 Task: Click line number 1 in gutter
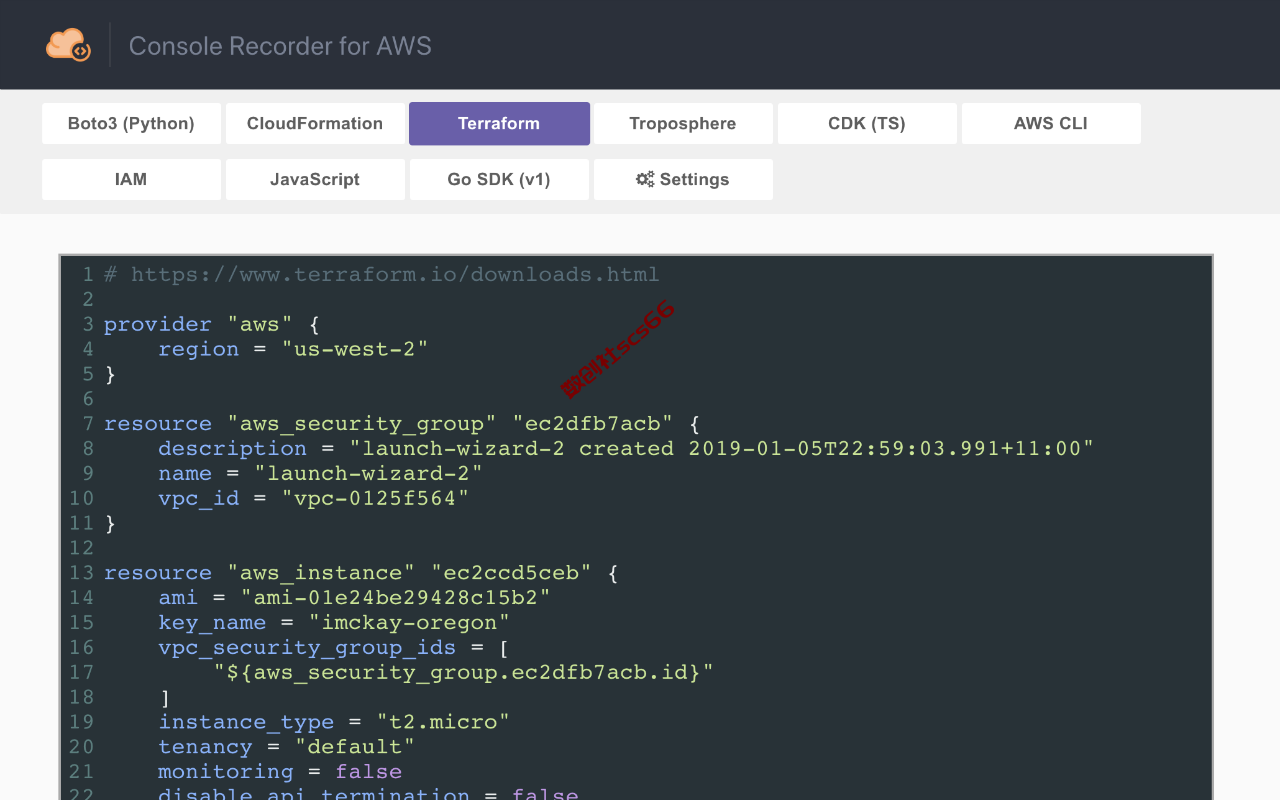[x=88, y=274]
